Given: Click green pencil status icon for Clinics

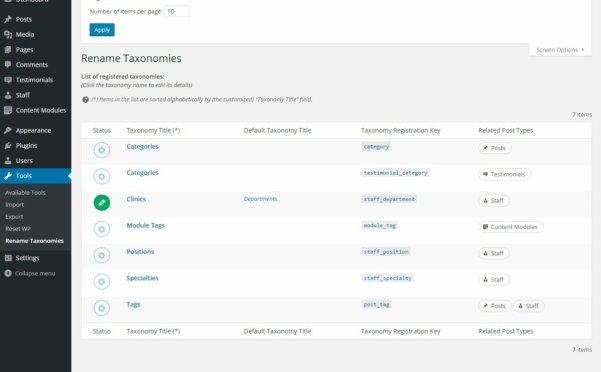Looking at the screenshot, I should pyautogui.click(x=102, y=203).
